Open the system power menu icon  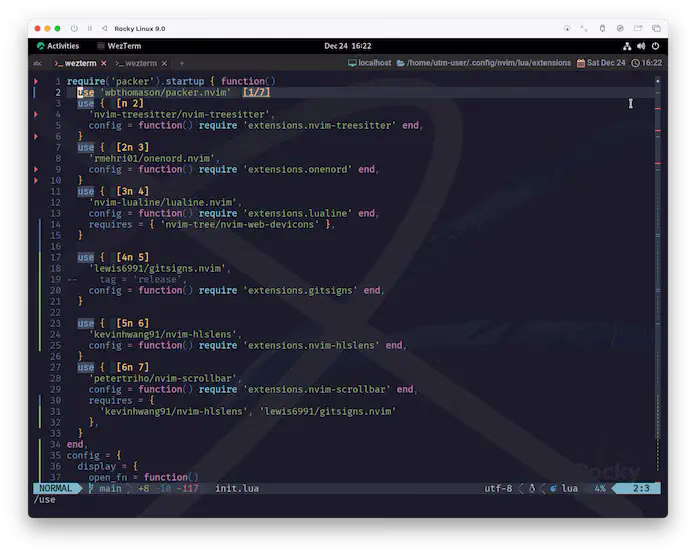point(655,46)
